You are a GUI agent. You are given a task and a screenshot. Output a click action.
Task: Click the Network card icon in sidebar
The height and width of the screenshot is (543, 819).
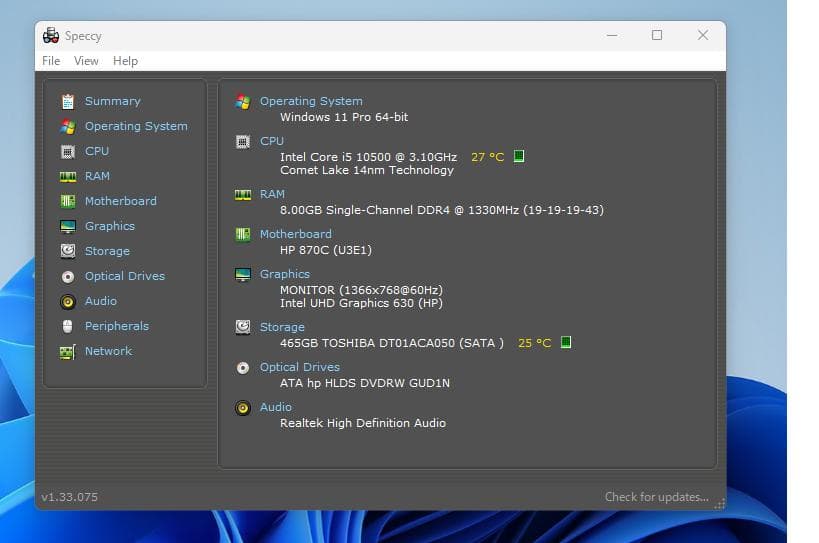[x=68, y=352]
